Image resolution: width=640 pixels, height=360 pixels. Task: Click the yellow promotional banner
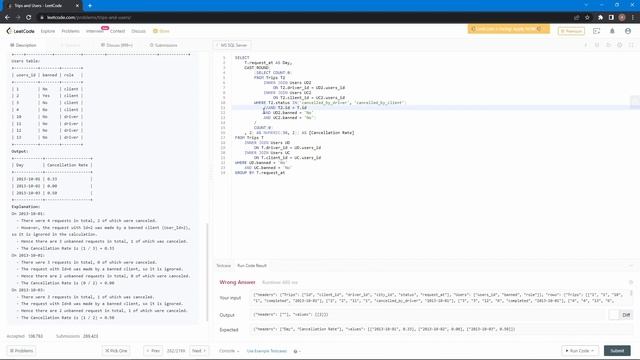click(509, 29)
